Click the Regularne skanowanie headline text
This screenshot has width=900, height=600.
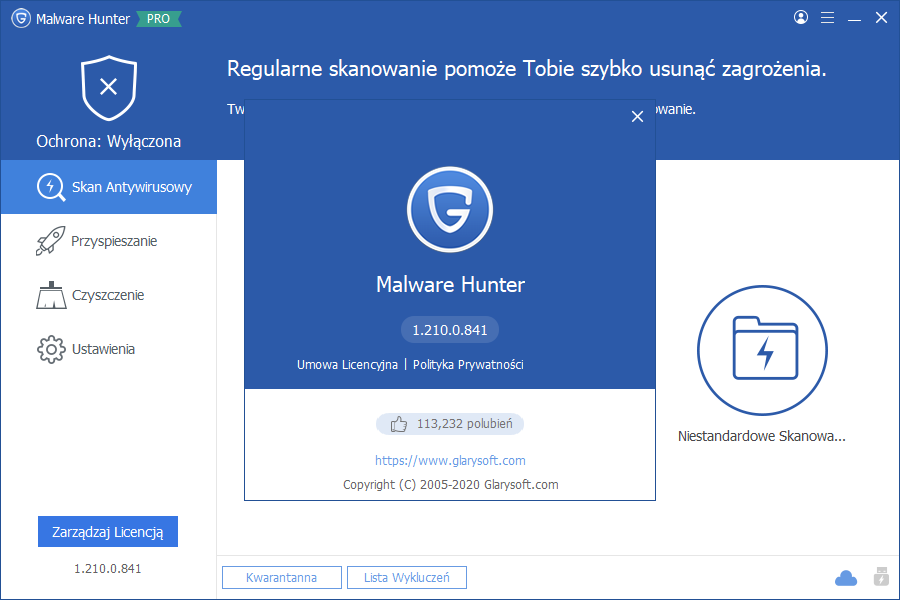click(x=526, y=69)
